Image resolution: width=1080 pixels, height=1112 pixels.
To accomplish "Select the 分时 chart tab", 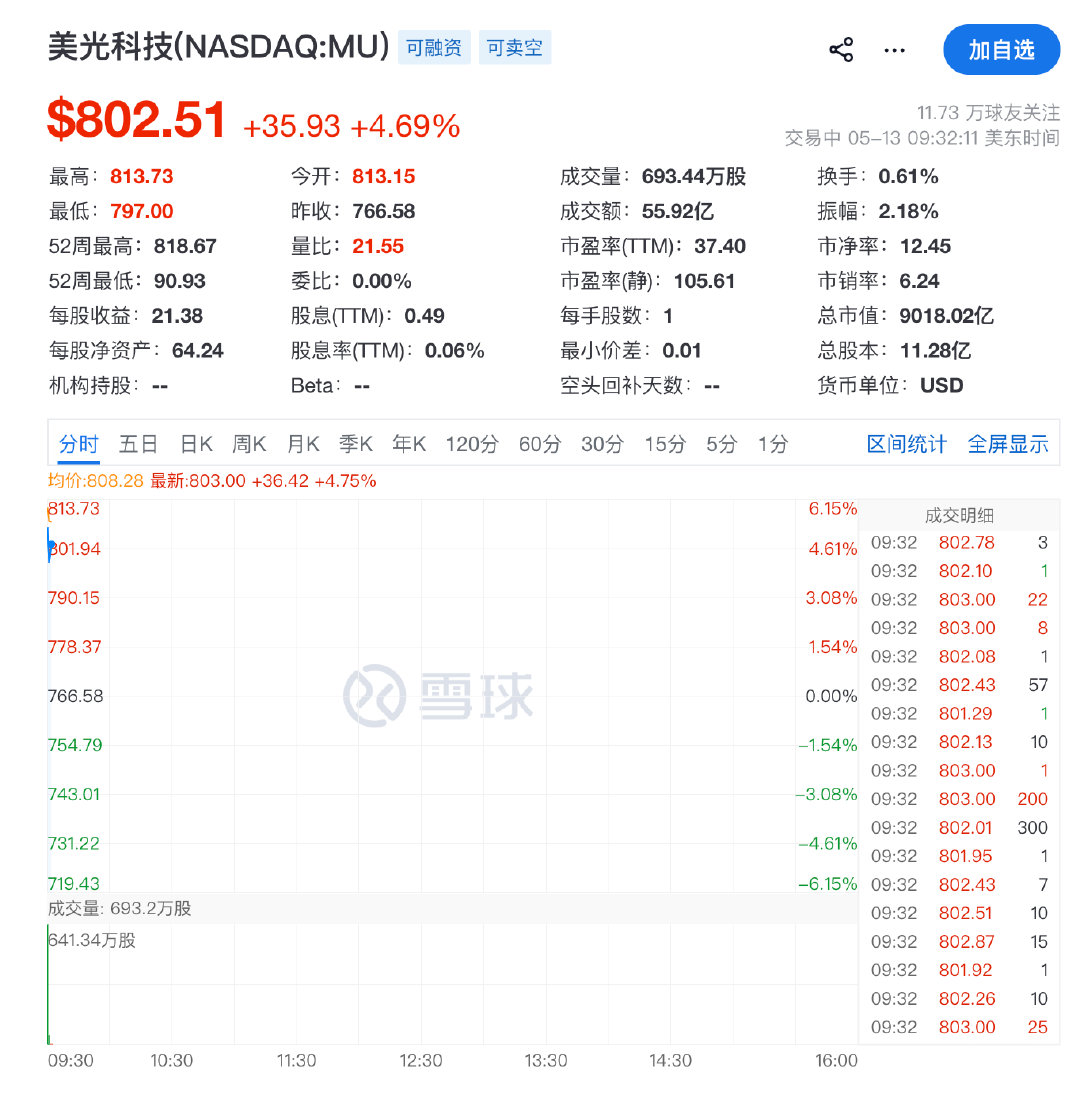I will tap(79, 445).
